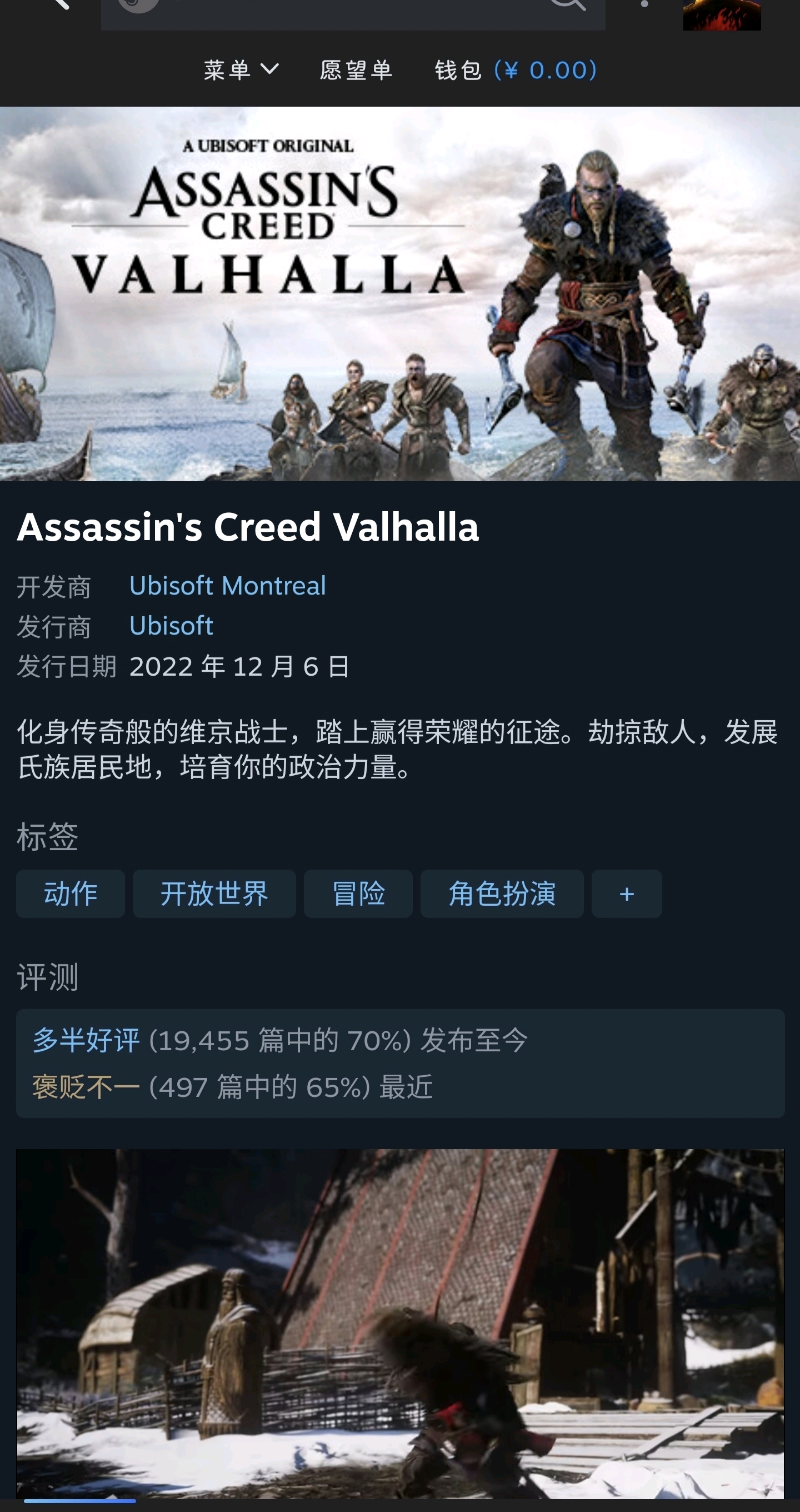The image size is (800, 1512).
Task: Open 多半好评 overall reviews summary
Action: click(281, 1041)
